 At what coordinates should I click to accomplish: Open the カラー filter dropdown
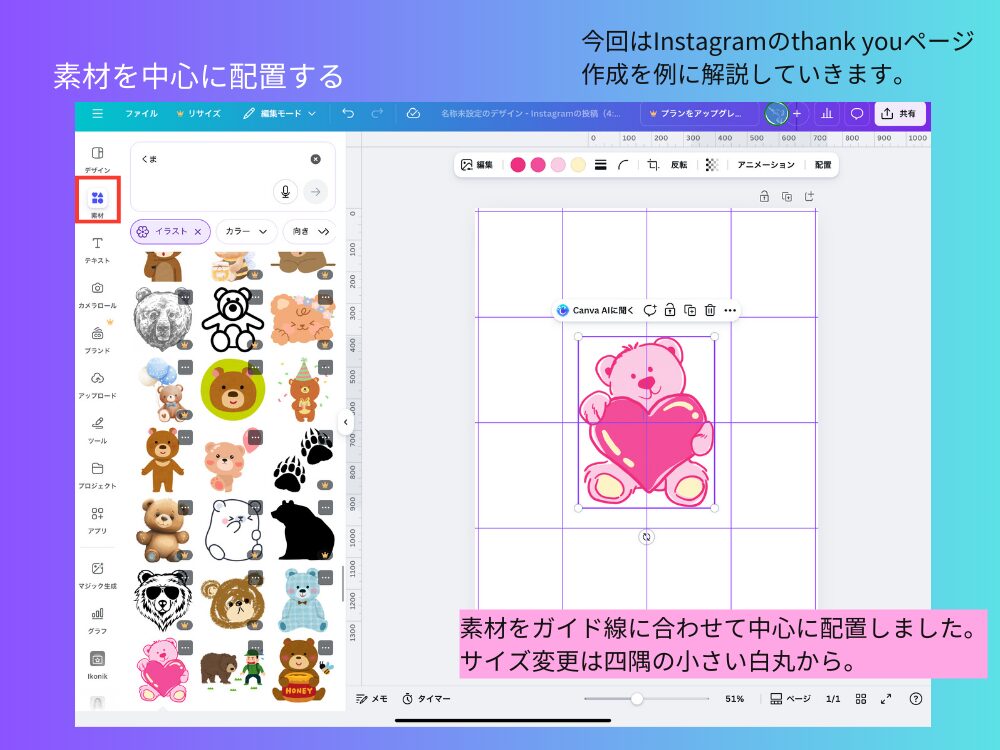coord(244,231)
